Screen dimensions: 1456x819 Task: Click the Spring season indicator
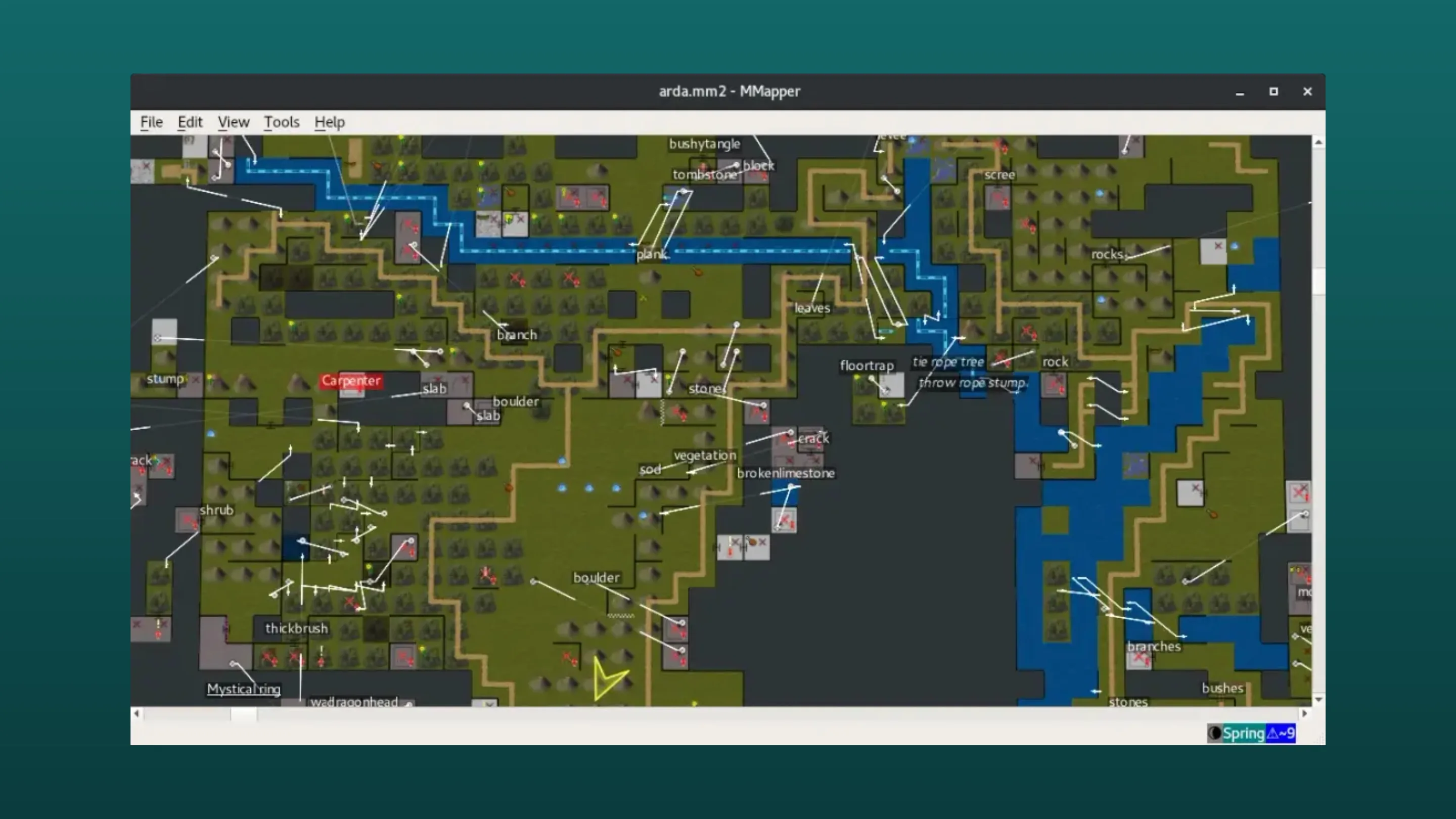(x=1244, y=733)
